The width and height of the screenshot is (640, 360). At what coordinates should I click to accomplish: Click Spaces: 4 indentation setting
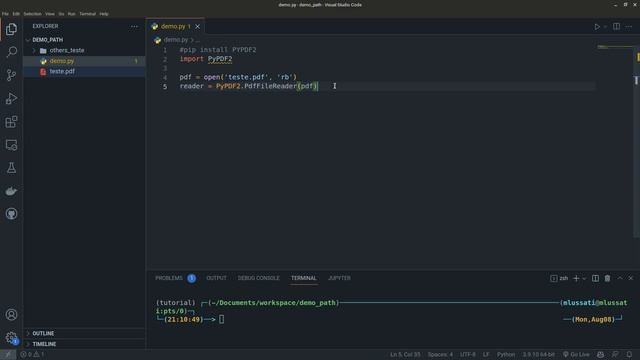click(440, 354)
